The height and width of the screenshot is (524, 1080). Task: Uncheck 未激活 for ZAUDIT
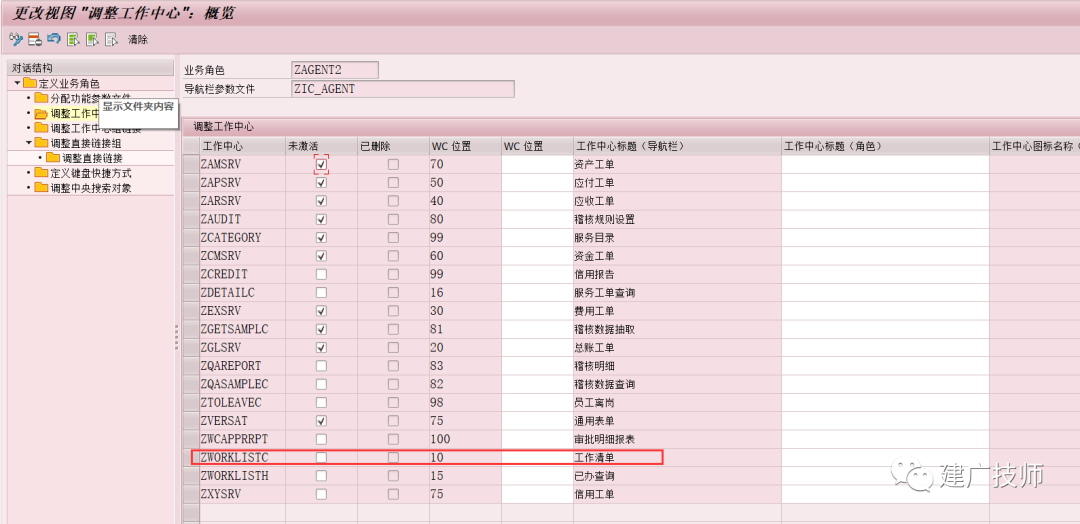click(321, 220)
